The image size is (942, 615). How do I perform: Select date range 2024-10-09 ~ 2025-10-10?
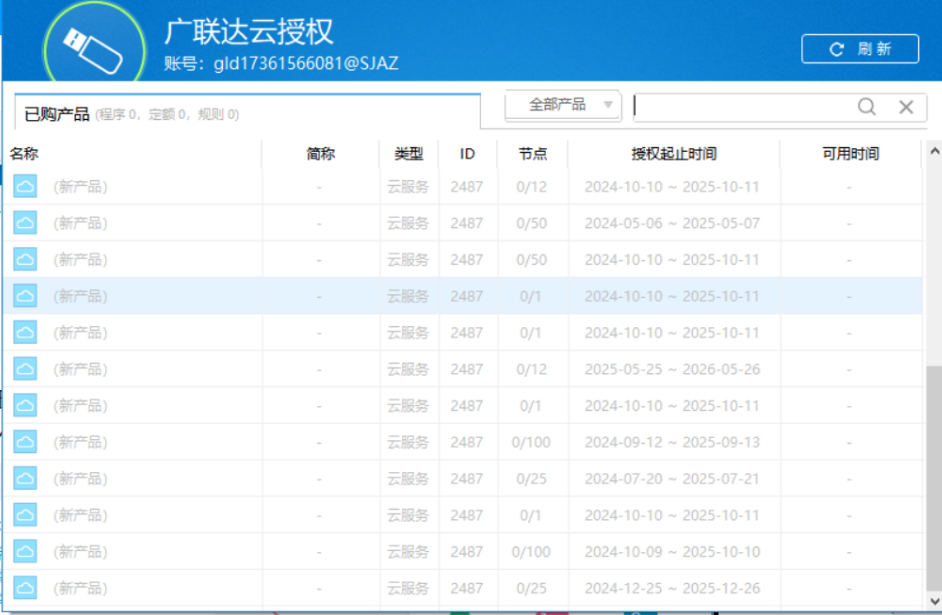(672, 552)
